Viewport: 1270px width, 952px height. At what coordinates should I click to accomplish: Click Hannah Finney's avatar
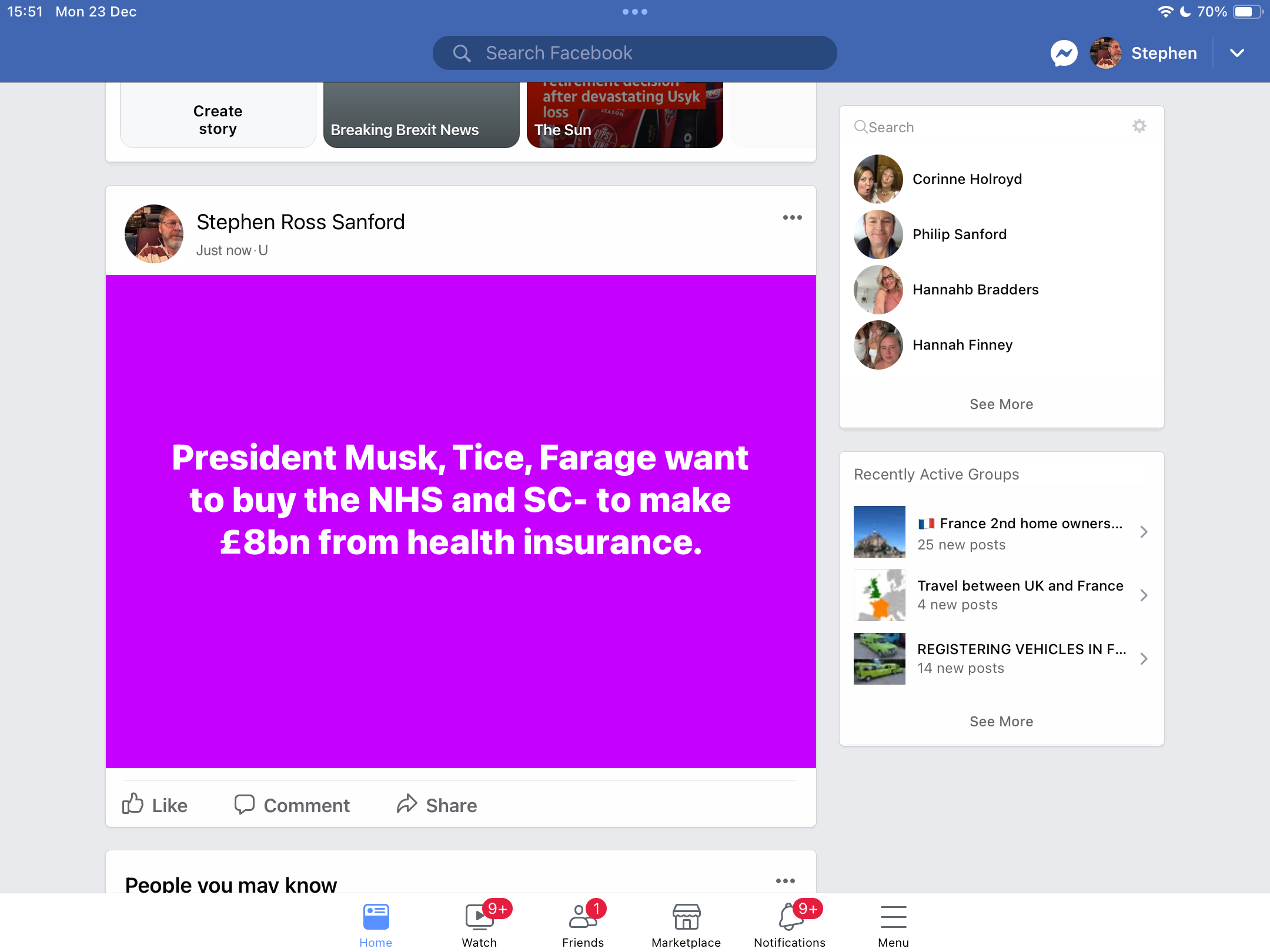[878, 345]
